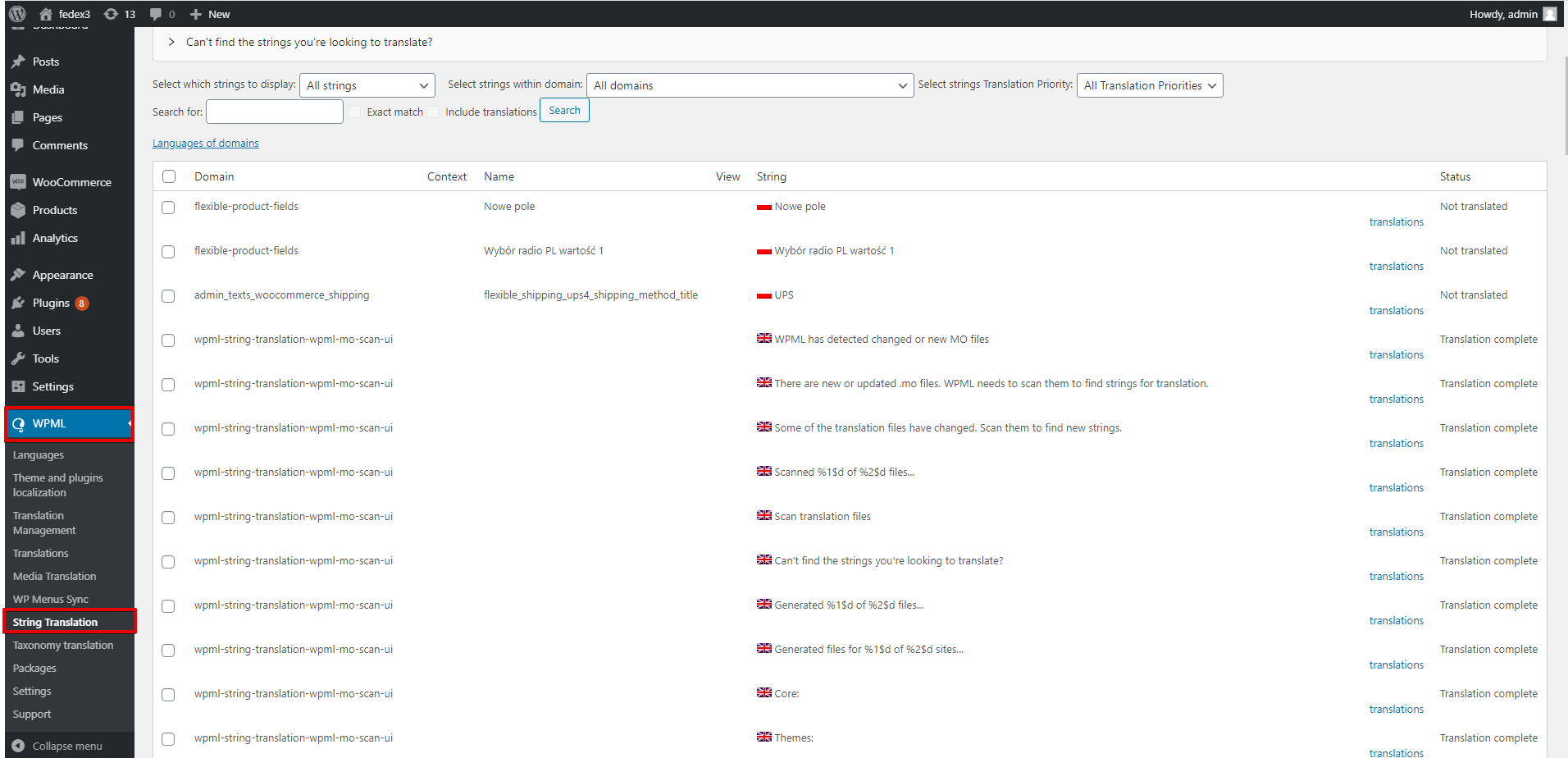
Task: Check the Scan translation files row checkbox
Action: pos(168,518)
